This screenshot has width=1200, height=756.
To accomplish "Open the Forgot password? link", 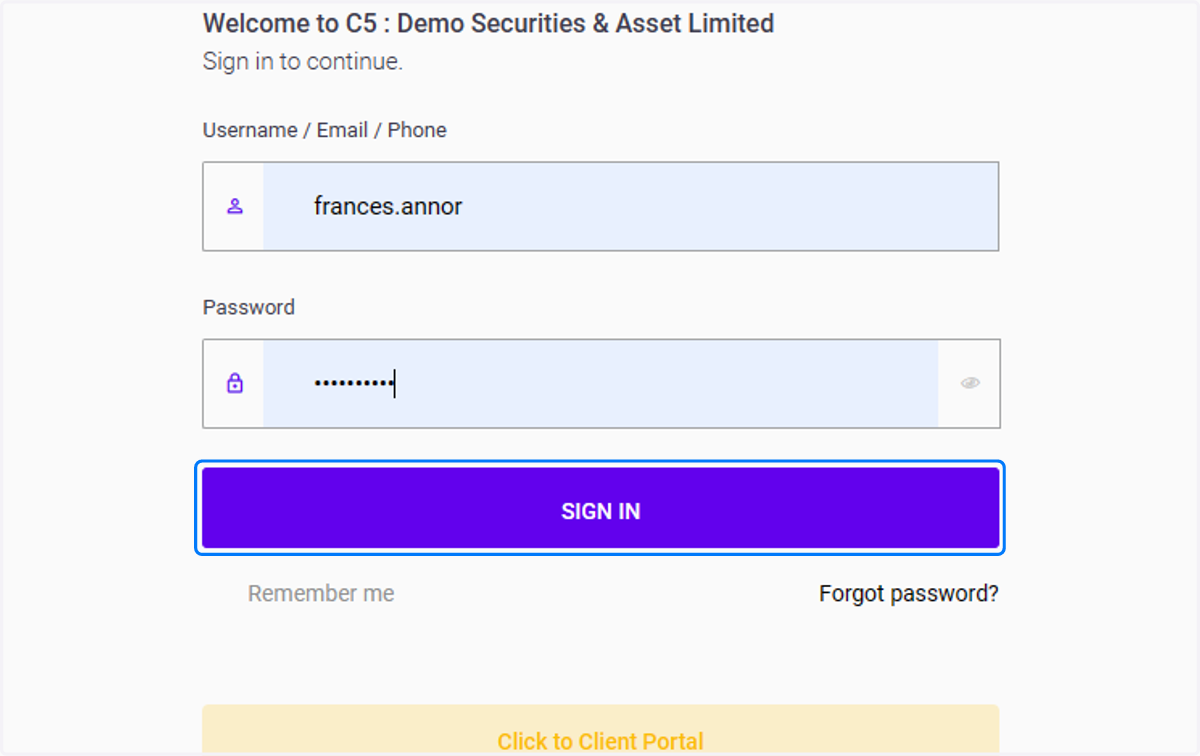I will coord(908,593).
